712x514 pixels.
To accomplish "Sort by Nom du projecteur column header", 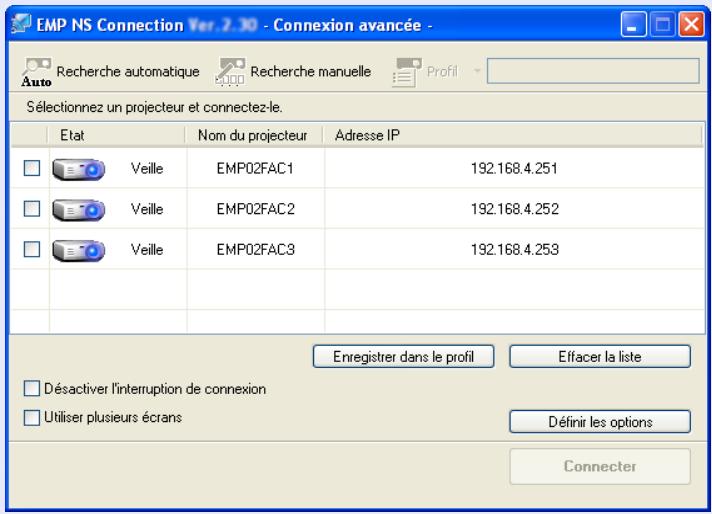I will (x=254, y=135).
